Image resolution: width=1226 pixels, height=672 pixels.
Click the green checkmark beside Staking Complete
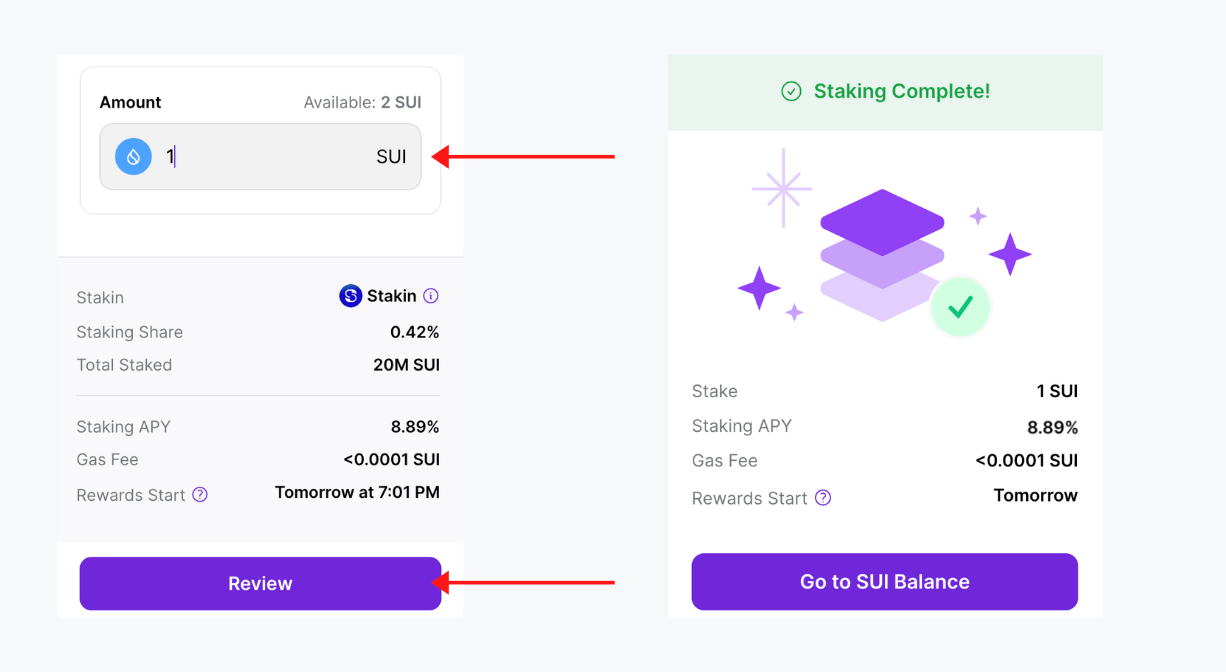pos(790,91)
